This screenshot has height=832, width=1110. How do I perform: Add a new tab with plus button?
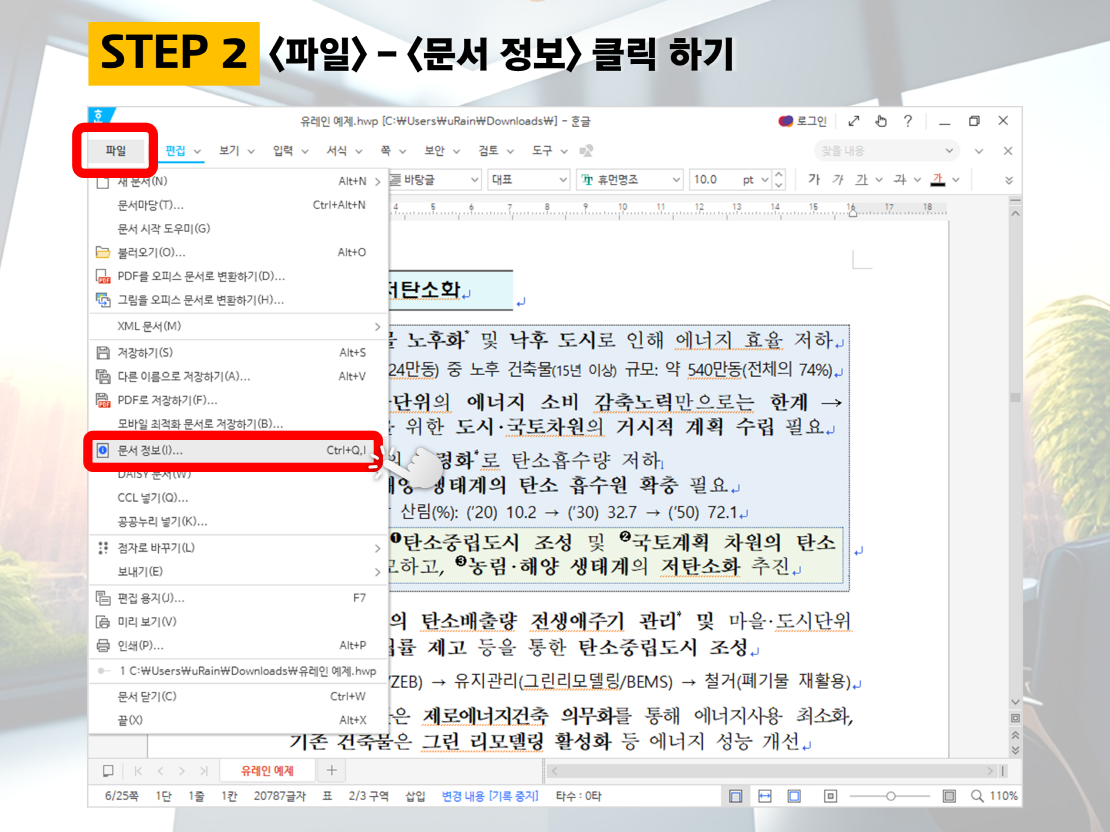[331, 770]
